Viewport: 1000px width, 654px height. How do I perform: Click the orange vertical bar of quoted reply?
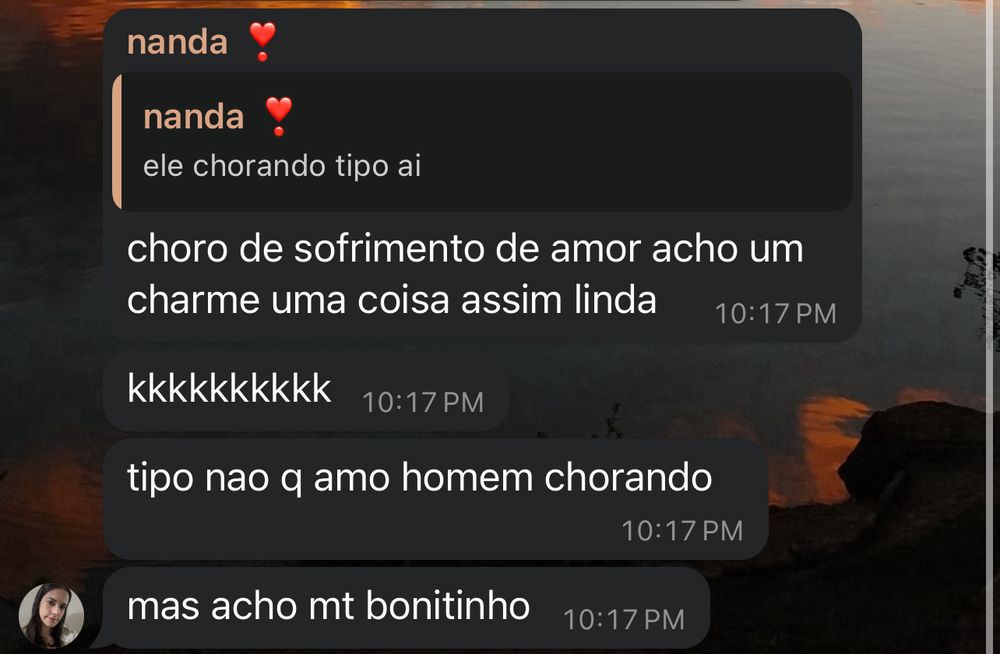(117, 142)
